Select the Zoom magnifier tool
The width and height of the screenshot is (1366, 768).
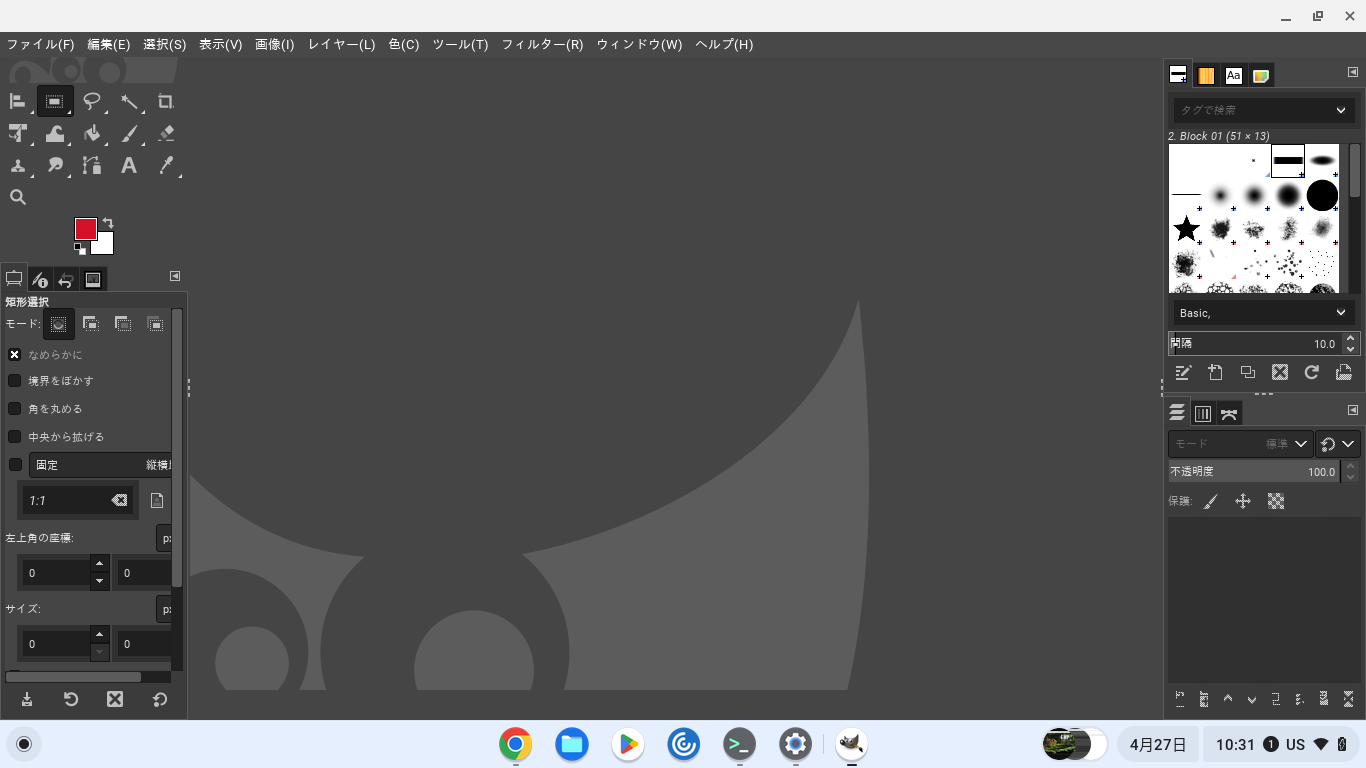click(x=18, y=197)
